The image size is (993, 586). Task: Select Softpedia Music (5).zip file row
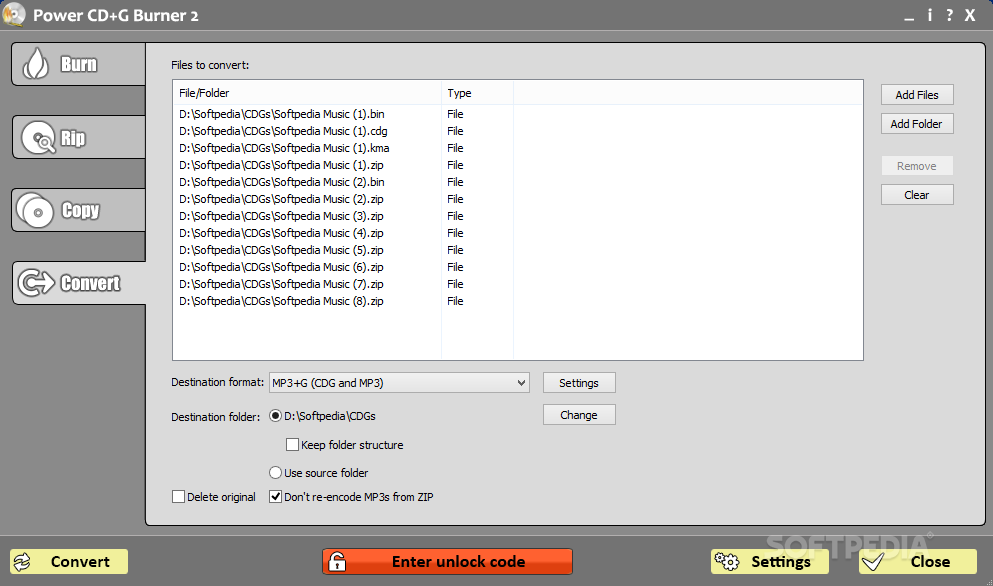point(517,250)
